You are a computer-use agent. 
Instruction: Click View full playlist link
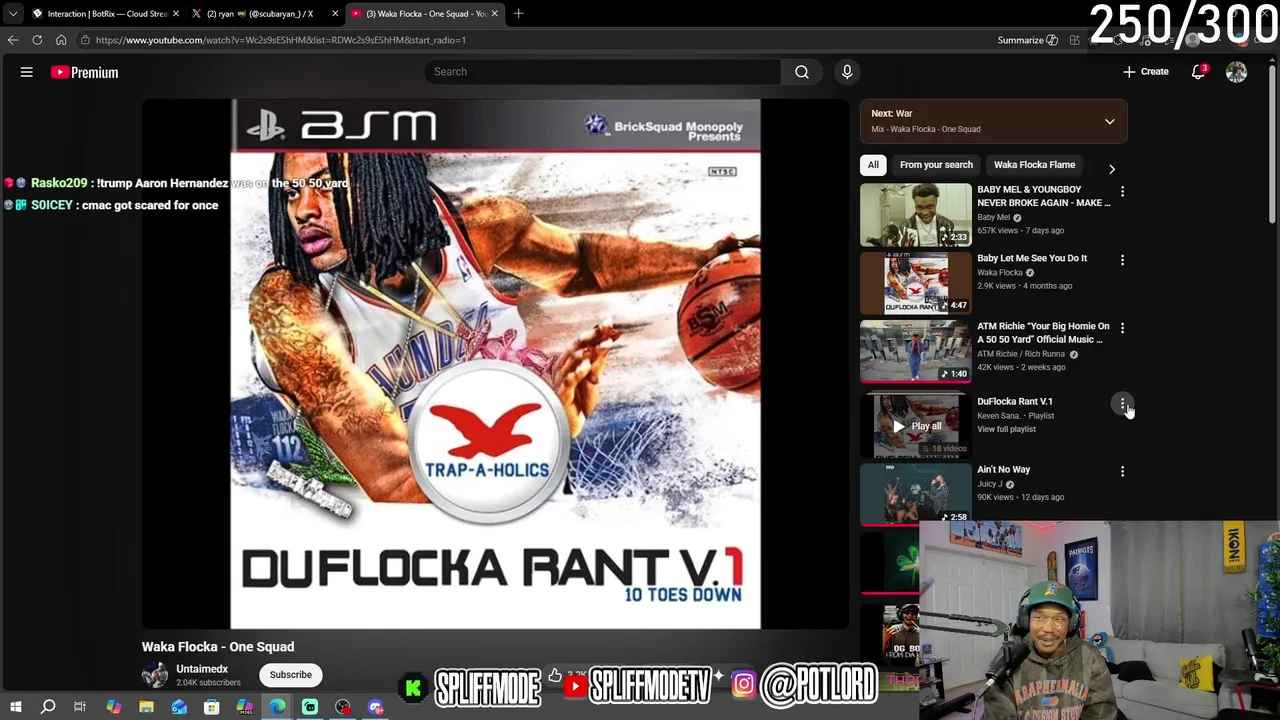coord(1006,429)
